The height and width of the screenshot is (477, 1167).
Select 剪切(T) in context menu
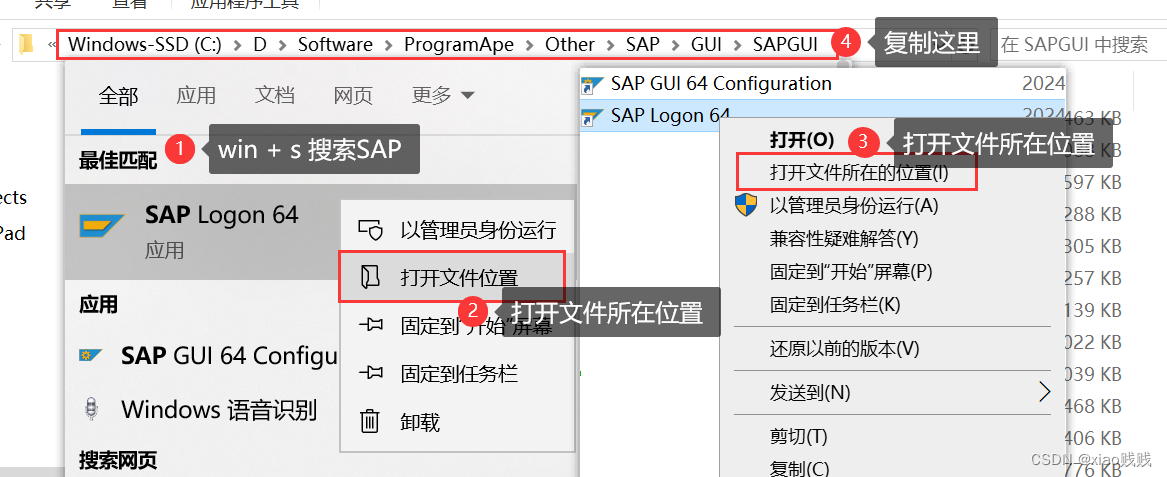click(799, 435)
